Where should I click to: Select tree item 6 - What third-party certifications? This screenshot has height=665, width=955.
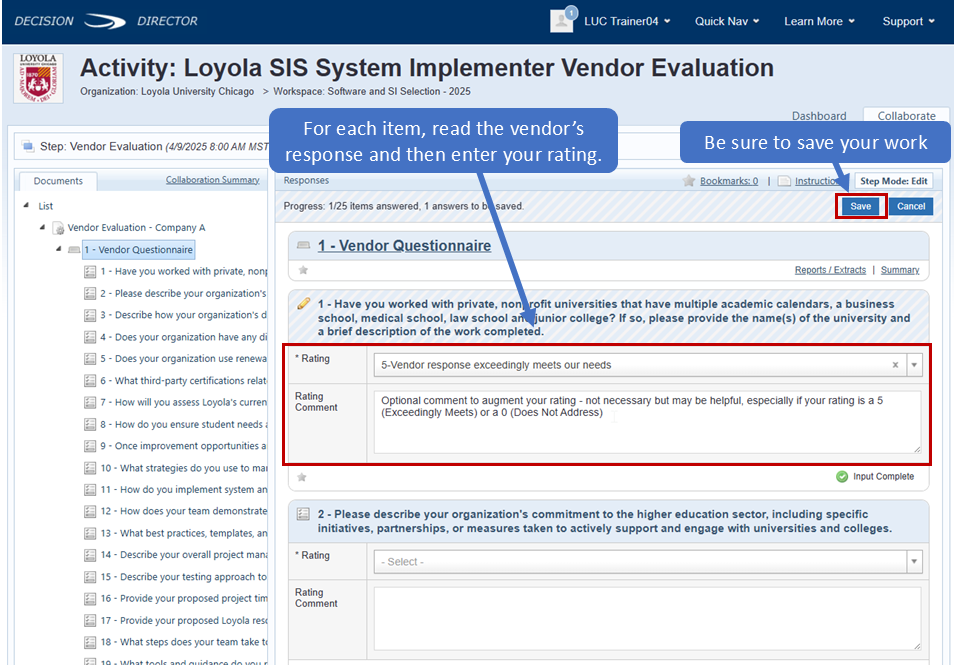183,381
